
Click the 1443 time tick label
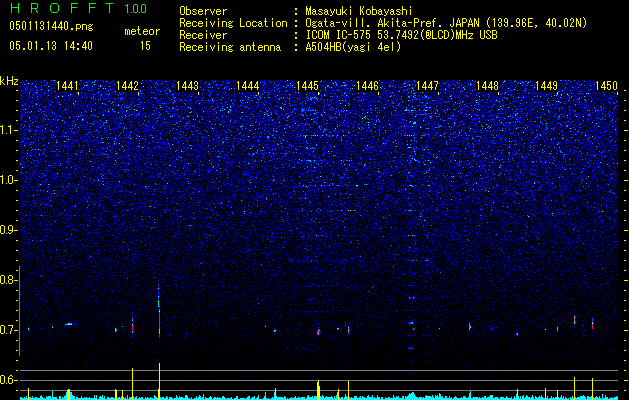pos(187,85)
